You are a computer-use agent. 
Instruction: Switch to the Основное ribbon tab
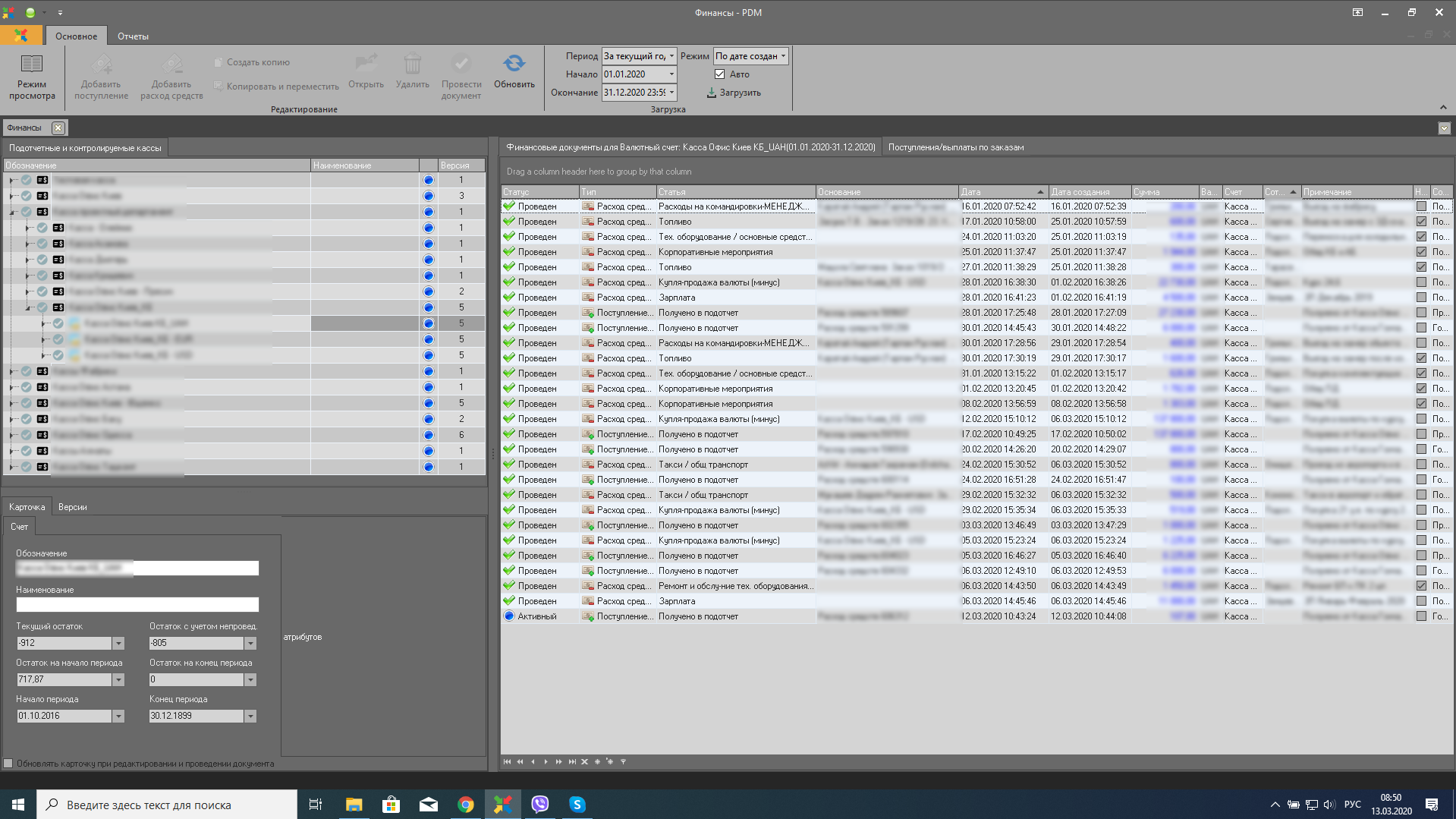click(76, 36)
